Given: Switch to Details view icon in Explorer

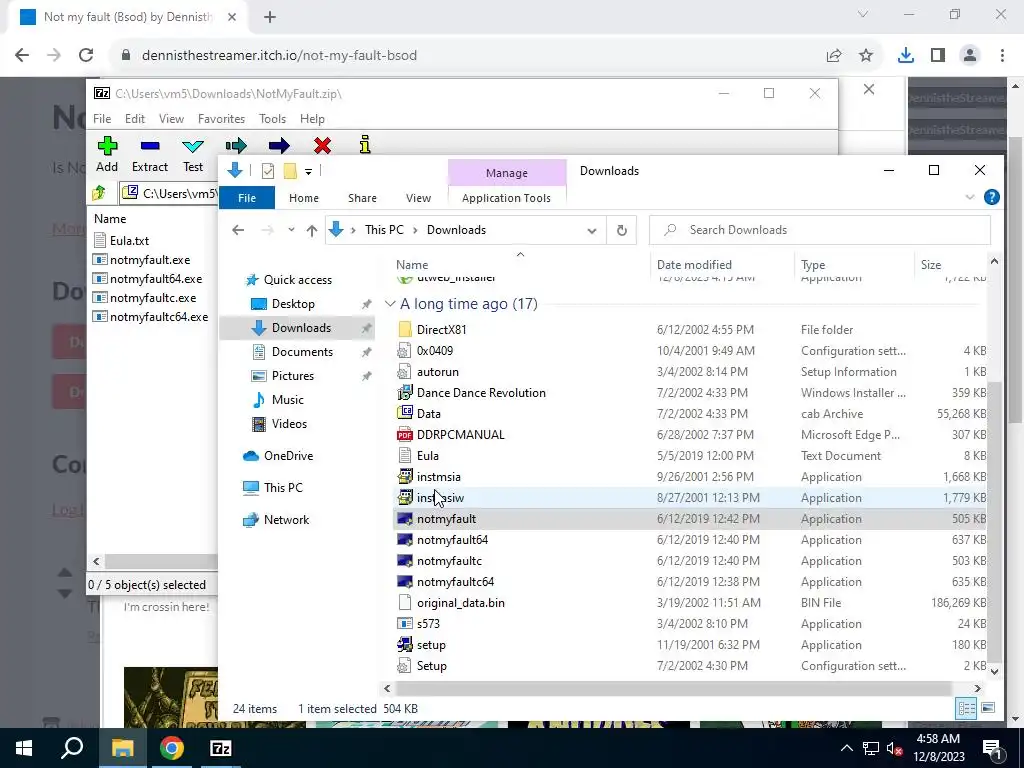Looking at the screenshot, I should click(x=967, y=708).
